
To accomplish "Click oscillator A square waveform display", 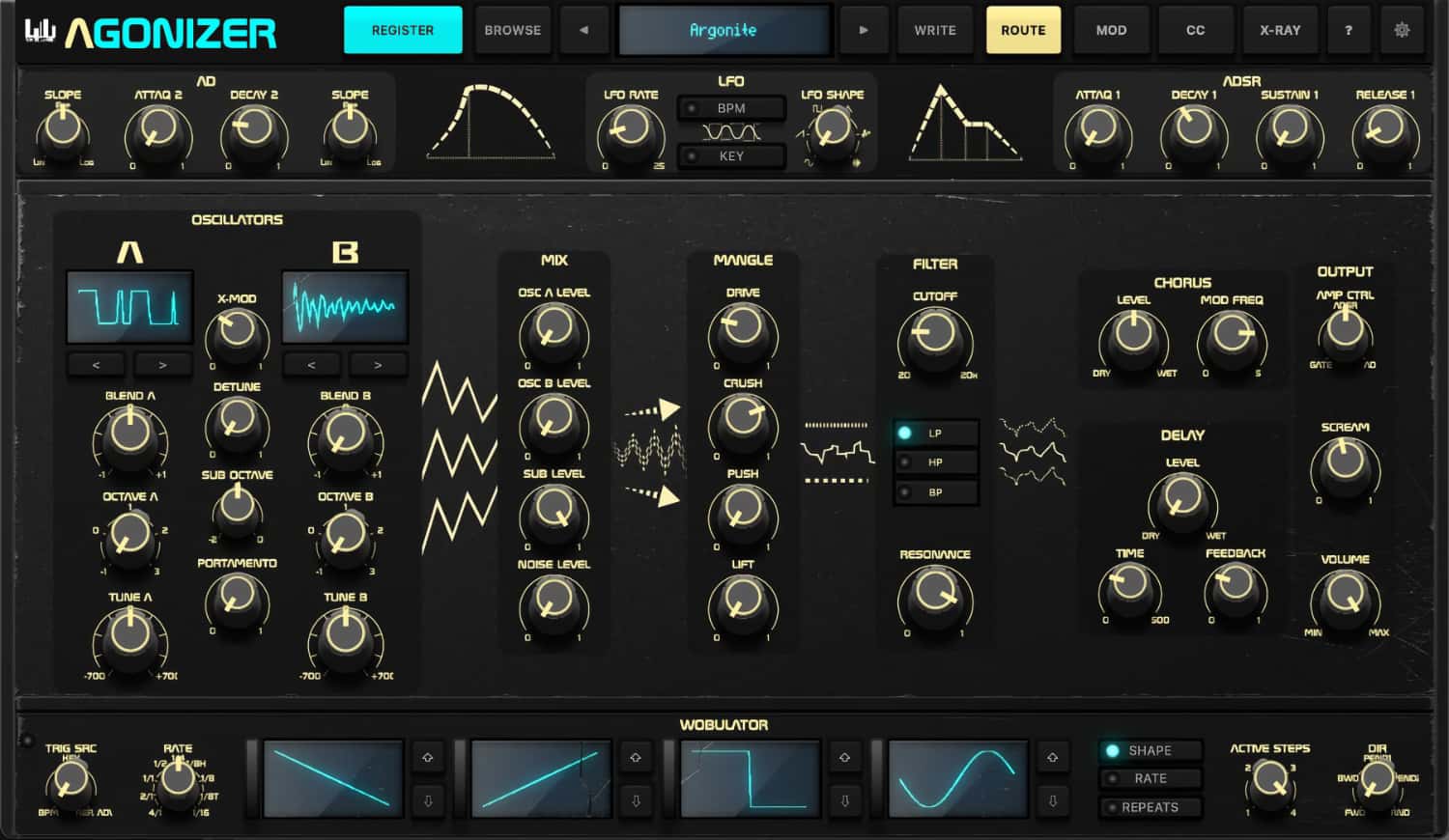I will [x=129, y=307].
